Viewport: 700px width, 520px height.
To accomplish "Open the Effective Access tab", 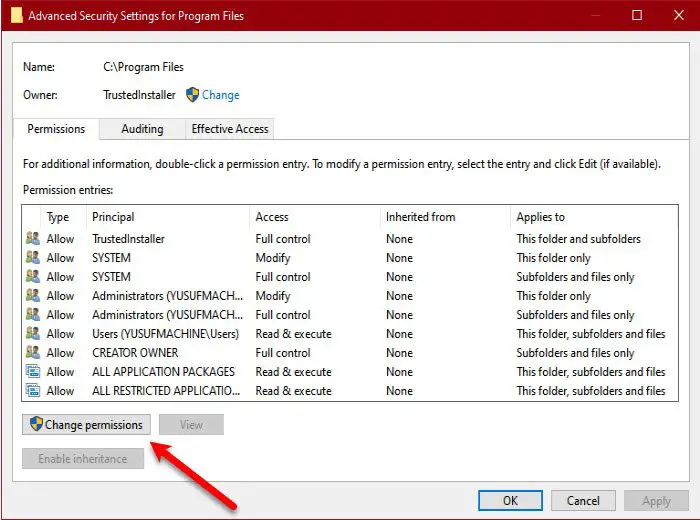I will (230, 129).
